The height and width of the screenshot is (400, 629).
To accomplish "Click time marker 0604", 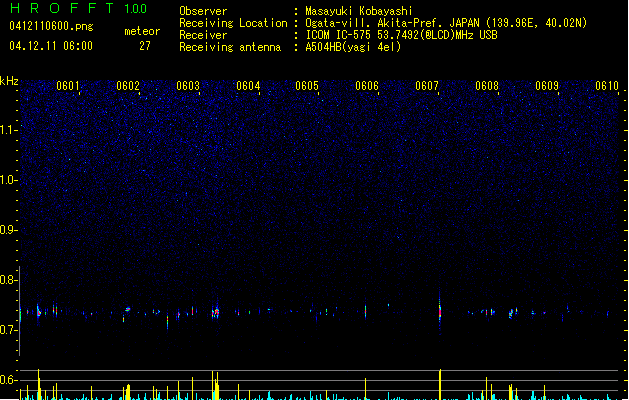I will coord(248,85).
